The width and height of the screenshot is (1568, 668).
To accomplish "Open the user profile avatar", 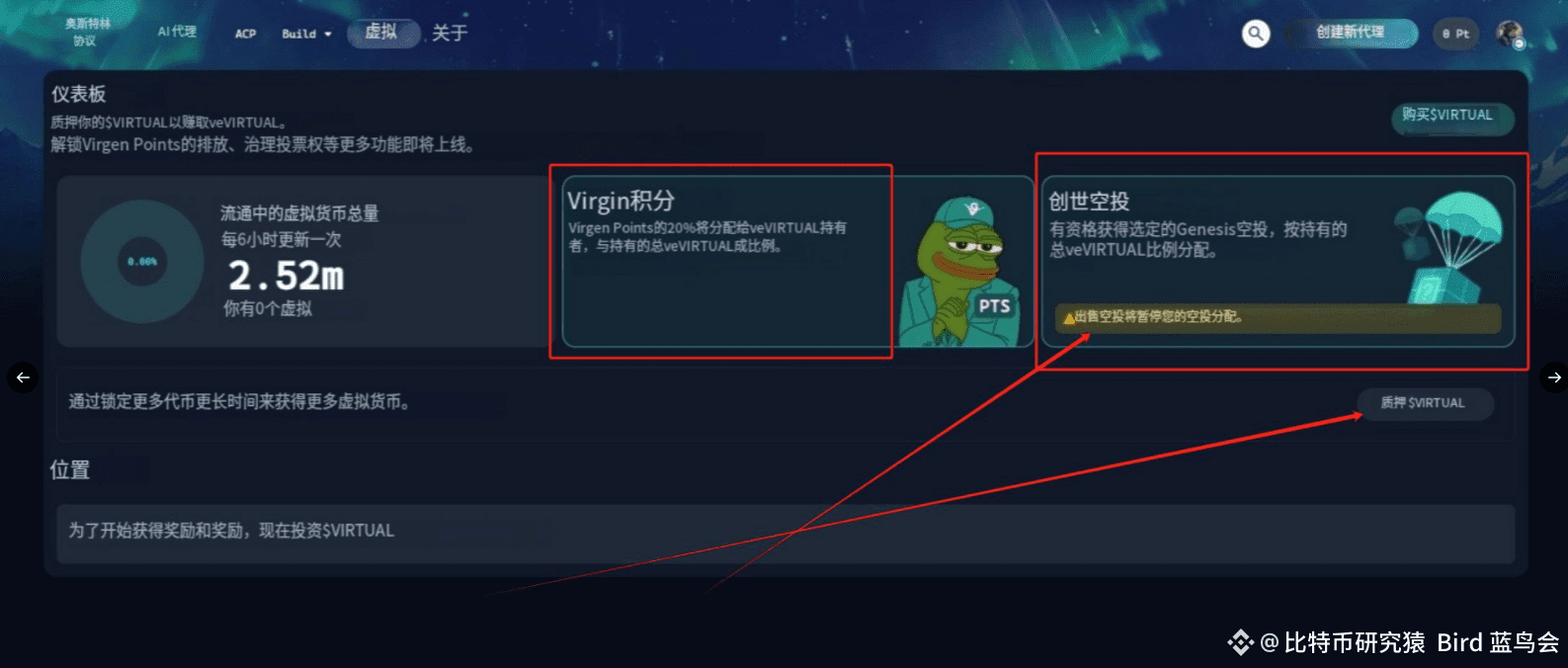I will click(x=1510, y=35).
